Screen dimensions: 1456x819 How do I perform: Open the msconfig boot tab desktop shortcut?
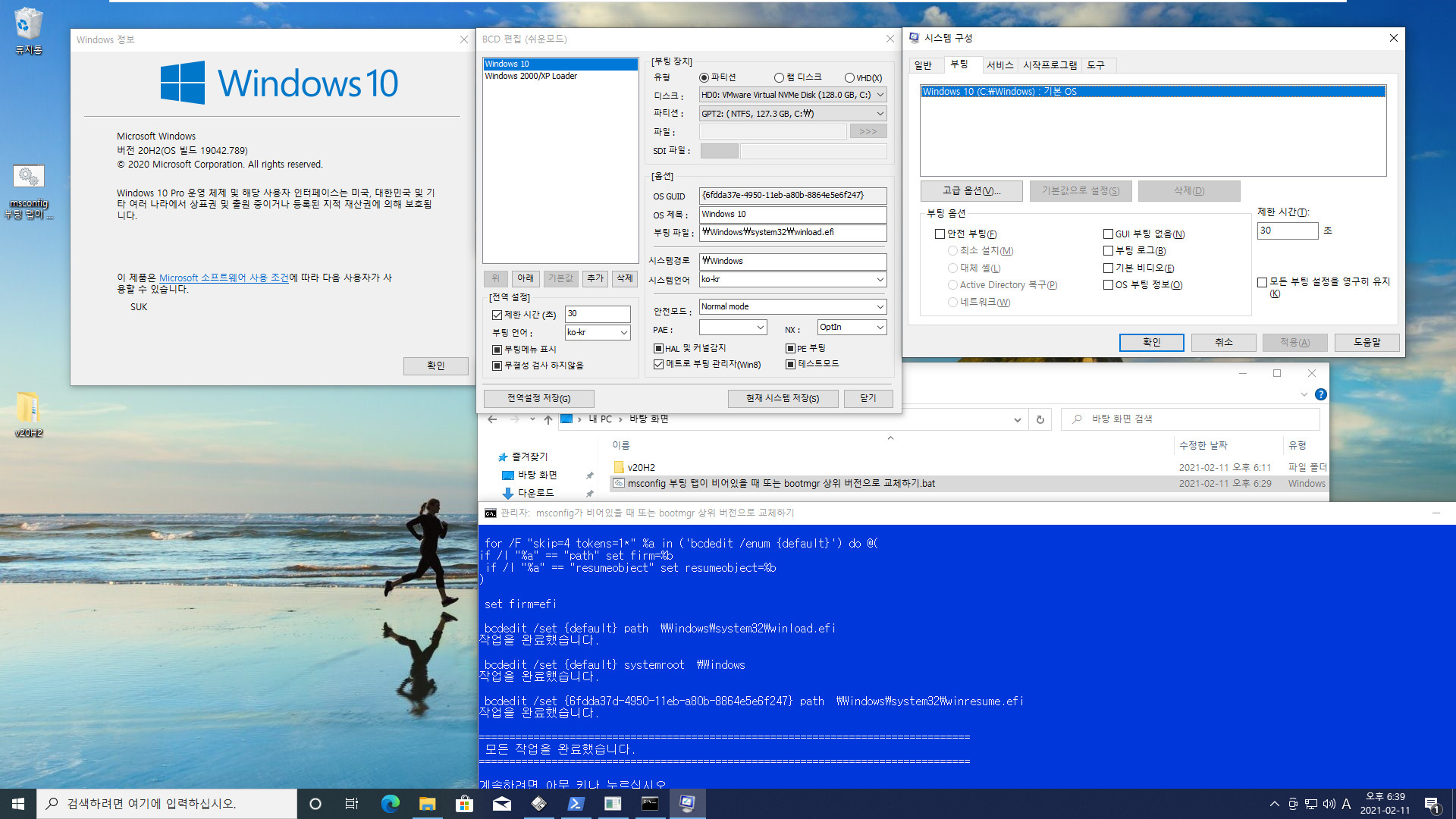[x=28, y=192]
